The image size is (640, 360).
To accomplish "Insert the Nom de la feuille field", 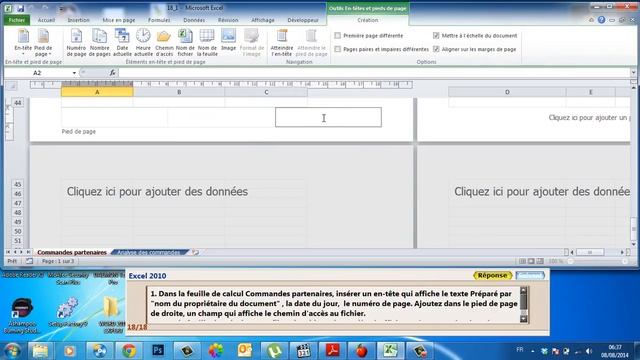I will tap(207, 42).
